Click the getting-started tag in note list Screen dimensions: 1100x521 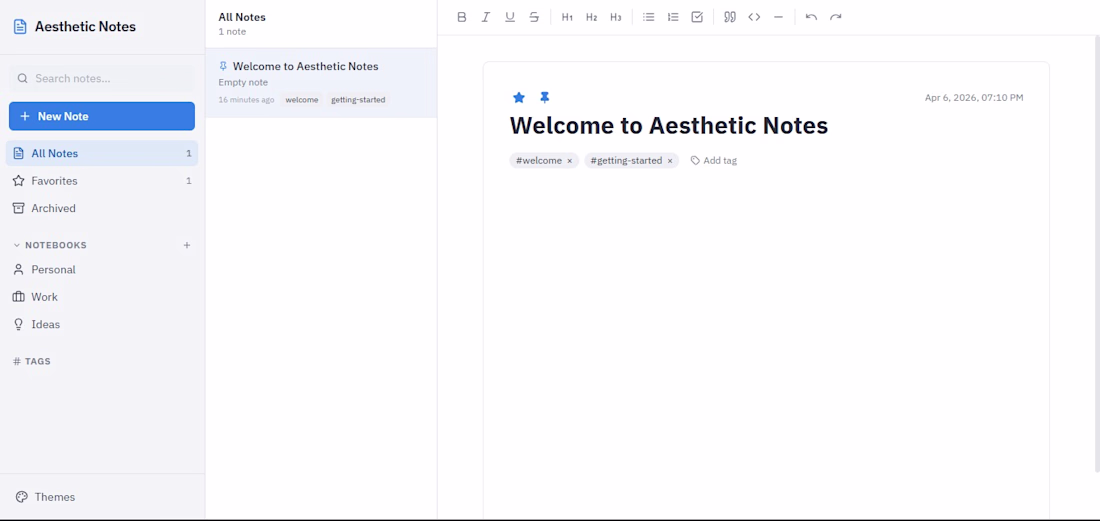point(358,100)
